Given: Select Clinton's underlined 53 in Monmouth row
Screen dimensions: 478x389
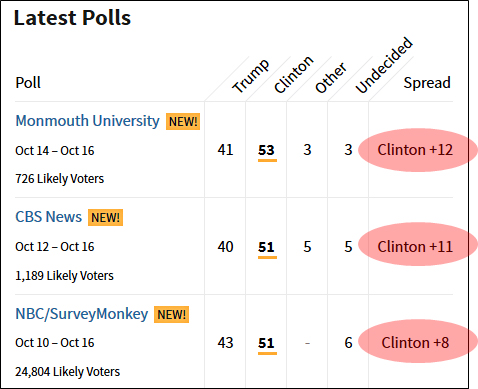Looking at the screenshot, I should tap(266, 151).
